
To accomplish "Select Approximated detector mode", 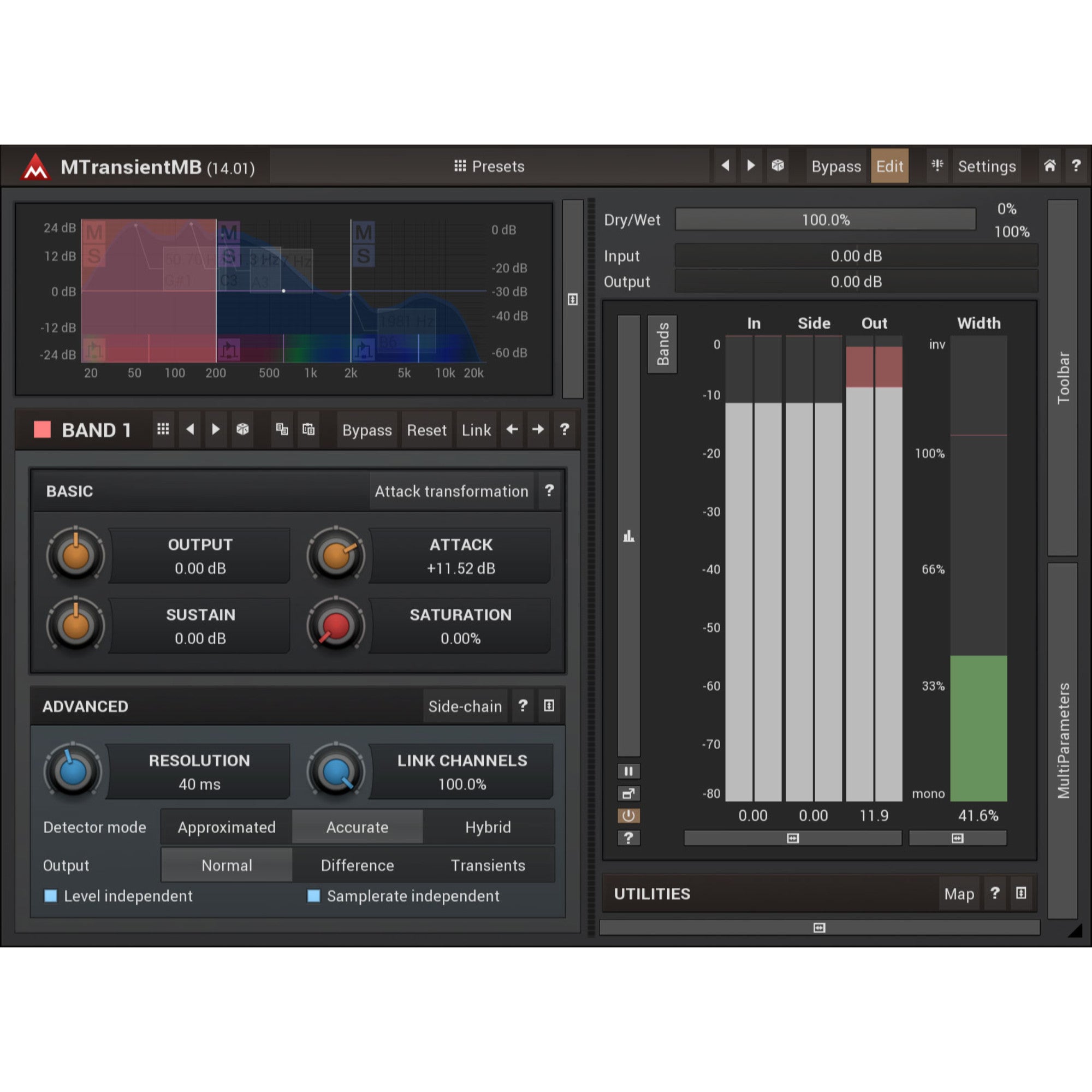I will (227, 827).
